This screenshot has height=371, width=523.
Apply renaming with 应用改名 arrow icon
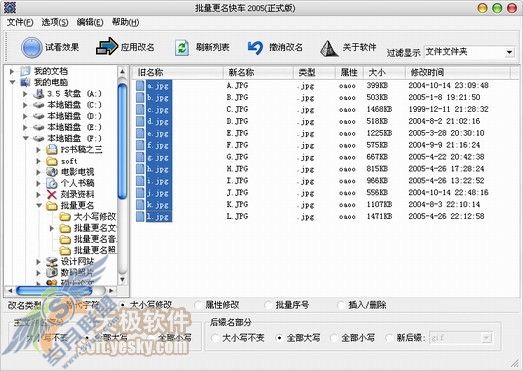[107, 47]
